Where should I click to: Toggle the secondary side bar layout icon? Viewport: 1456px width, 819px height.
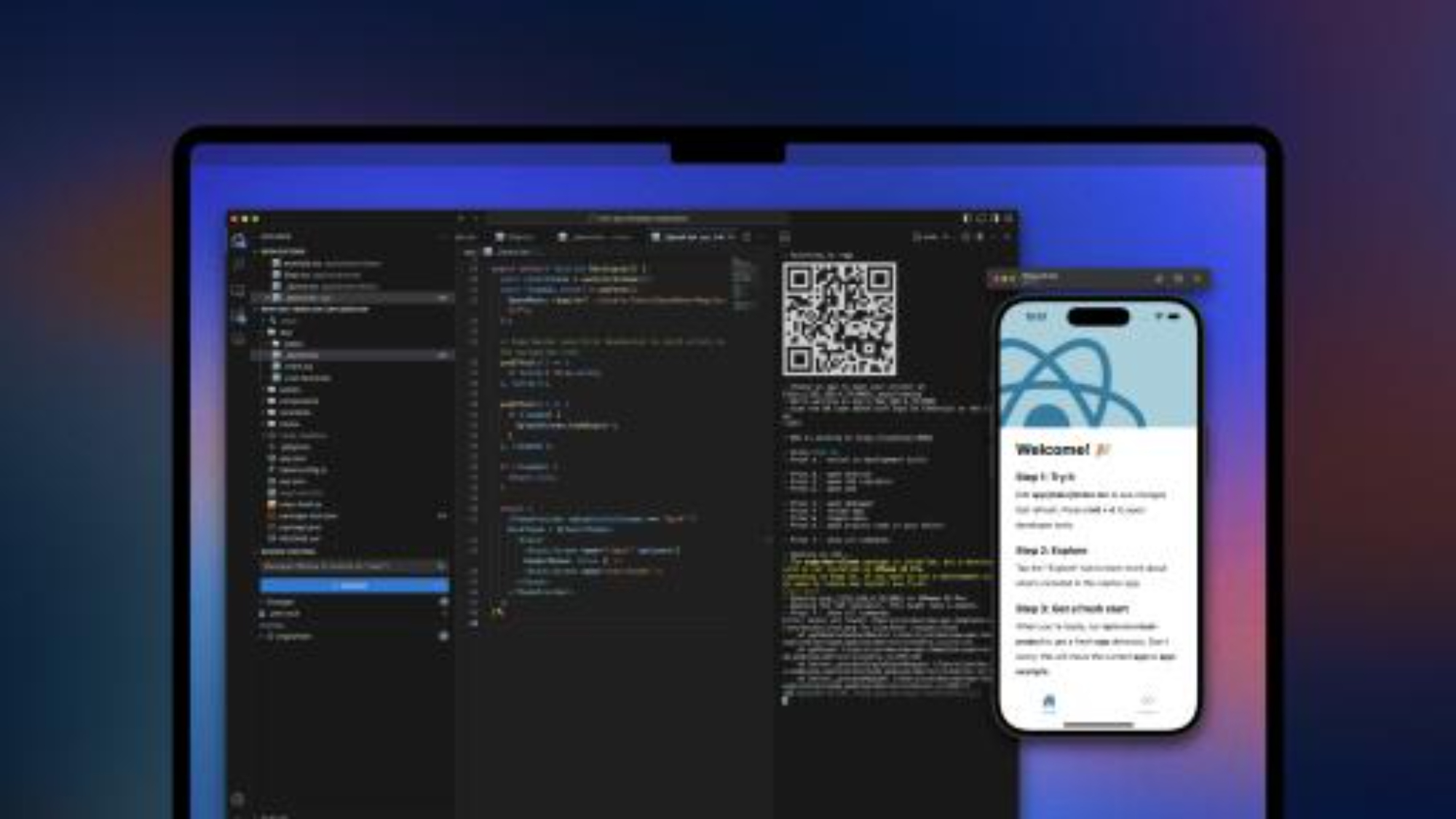(995, 218)
